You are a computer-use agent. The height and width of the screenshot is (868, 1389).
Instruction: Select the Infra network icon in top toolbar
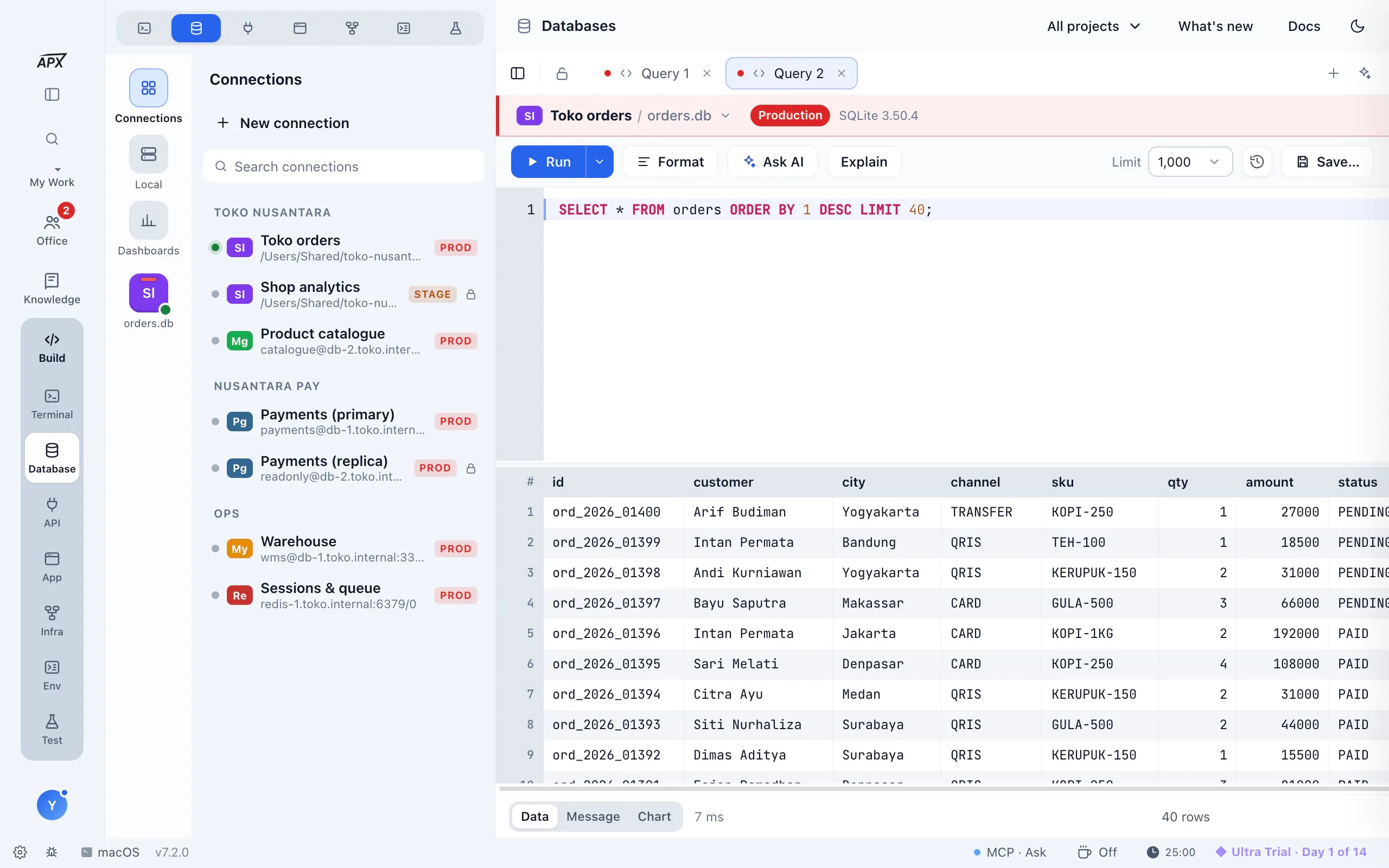click(352, 28)
